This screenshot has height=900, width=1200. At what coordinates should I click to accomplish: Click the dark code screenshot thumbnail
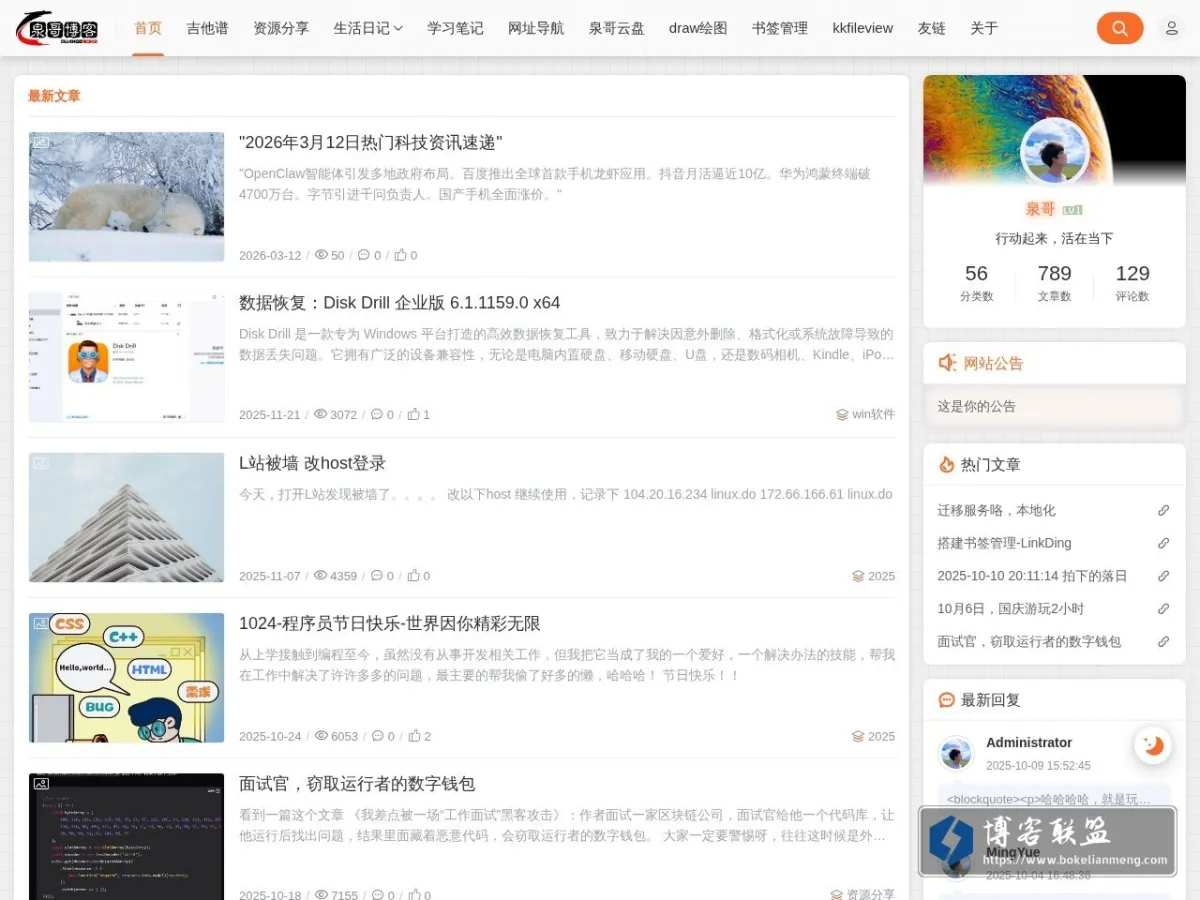pyautogui.click(x=126, y=836)
